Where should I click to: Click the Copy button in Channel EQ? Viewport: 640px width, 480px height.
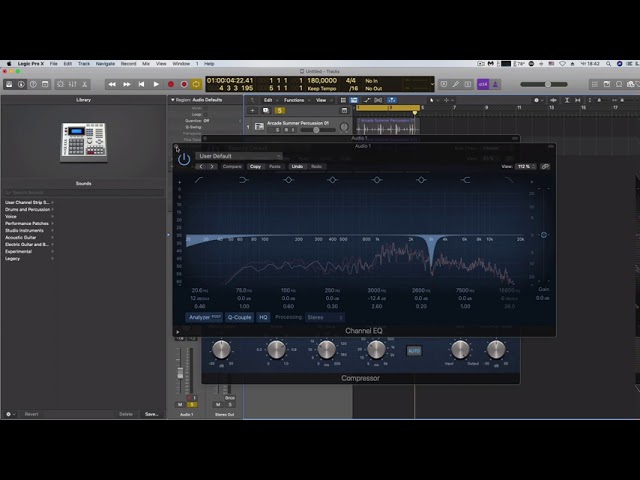coord(256,167)
